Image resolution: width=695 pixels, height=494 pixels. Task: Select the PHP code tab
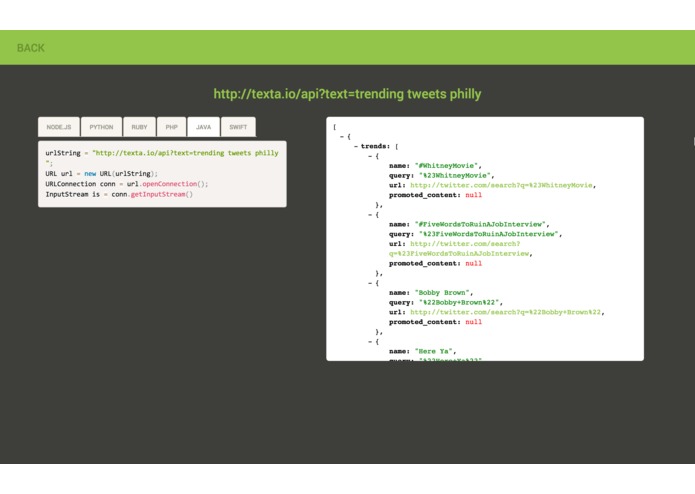172,127
